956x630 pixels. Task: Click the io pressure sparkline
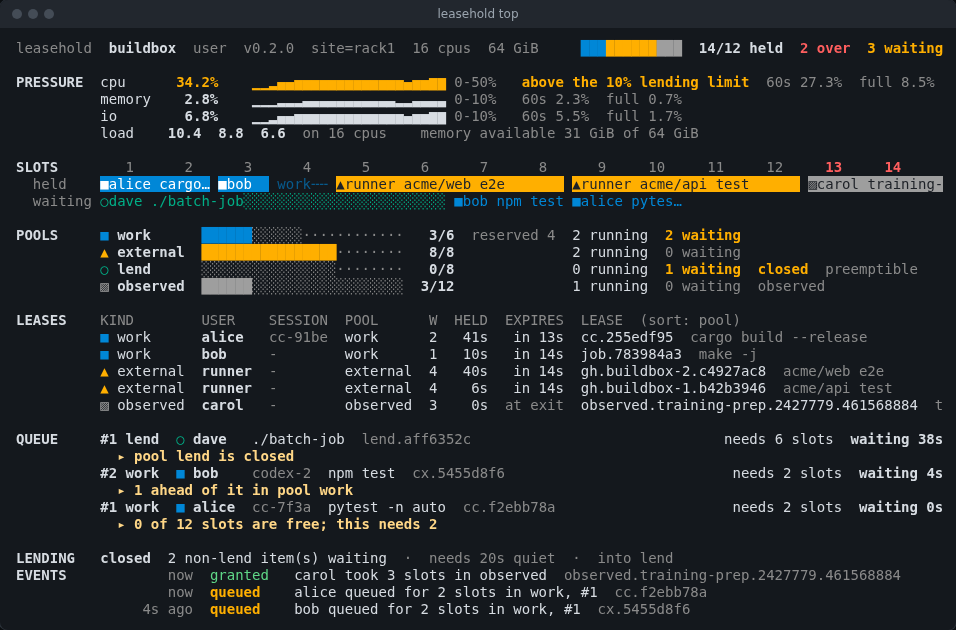pos(349,118)
